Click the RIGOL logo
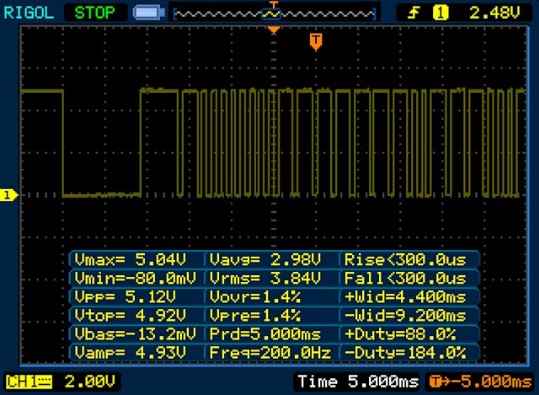This screenshot has height=395, width=539. point(29,13)
